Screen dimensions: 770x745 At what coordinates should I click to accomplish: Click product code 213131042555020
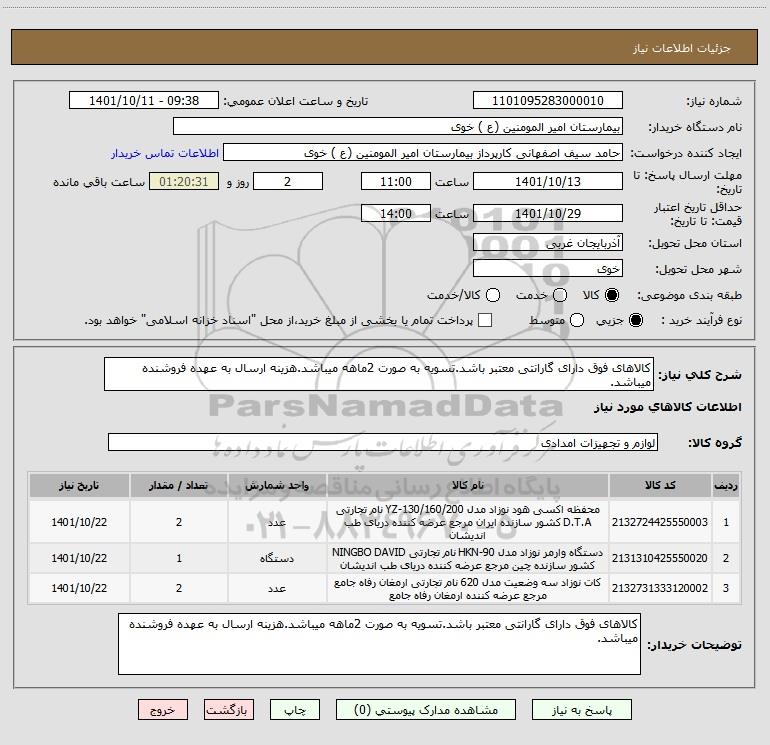[x=660, y=558]
